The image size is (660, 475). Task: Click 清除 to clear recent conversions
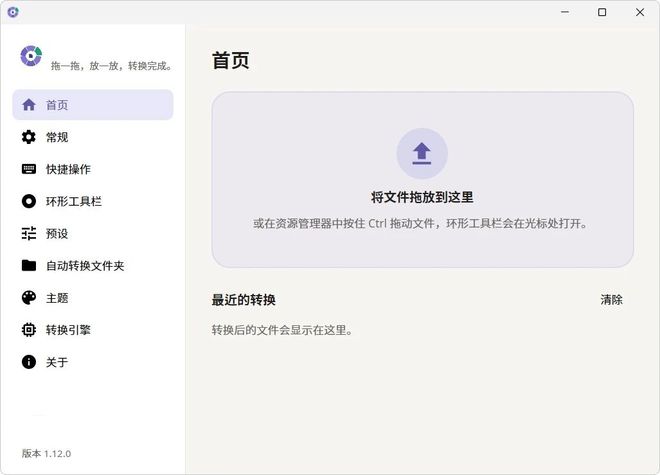pos(611,300)
